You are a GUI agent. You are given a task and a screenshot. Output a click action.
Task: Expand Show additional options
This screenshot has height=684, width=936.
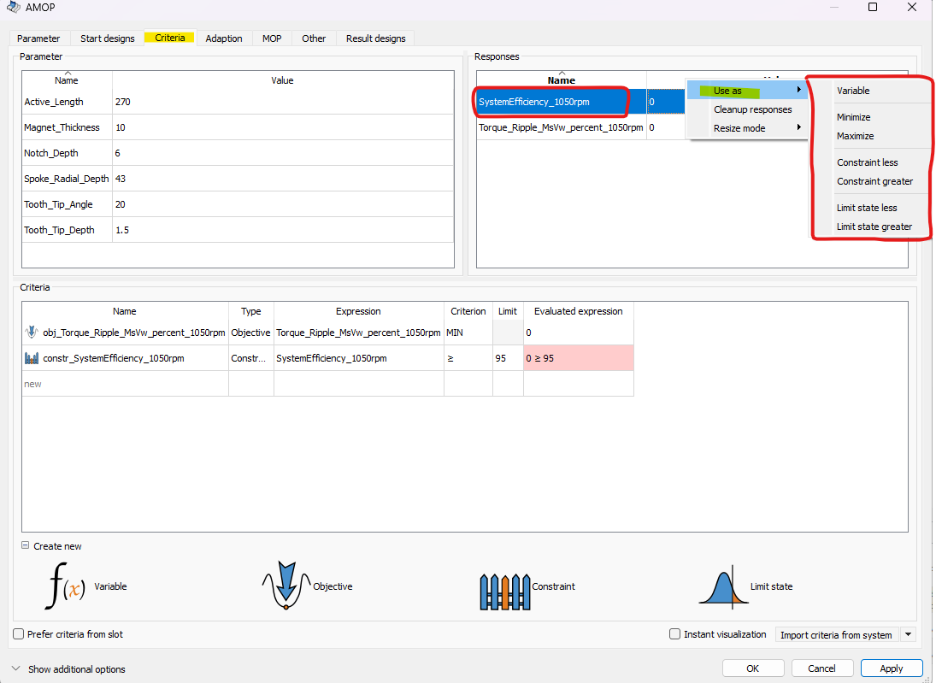point(16,669)
